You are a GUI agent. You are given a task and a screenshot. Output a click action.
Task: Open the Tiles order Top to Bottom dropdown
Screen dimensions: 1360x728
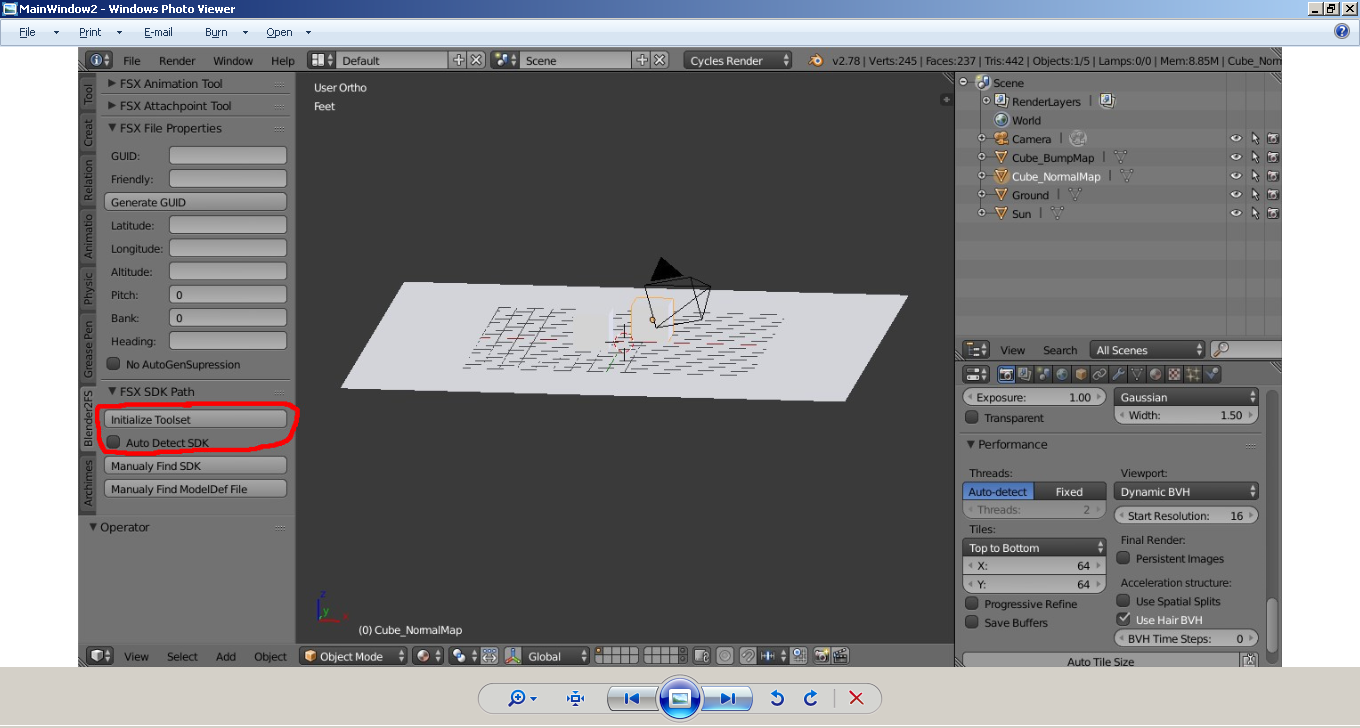[x=1034, y=547]
